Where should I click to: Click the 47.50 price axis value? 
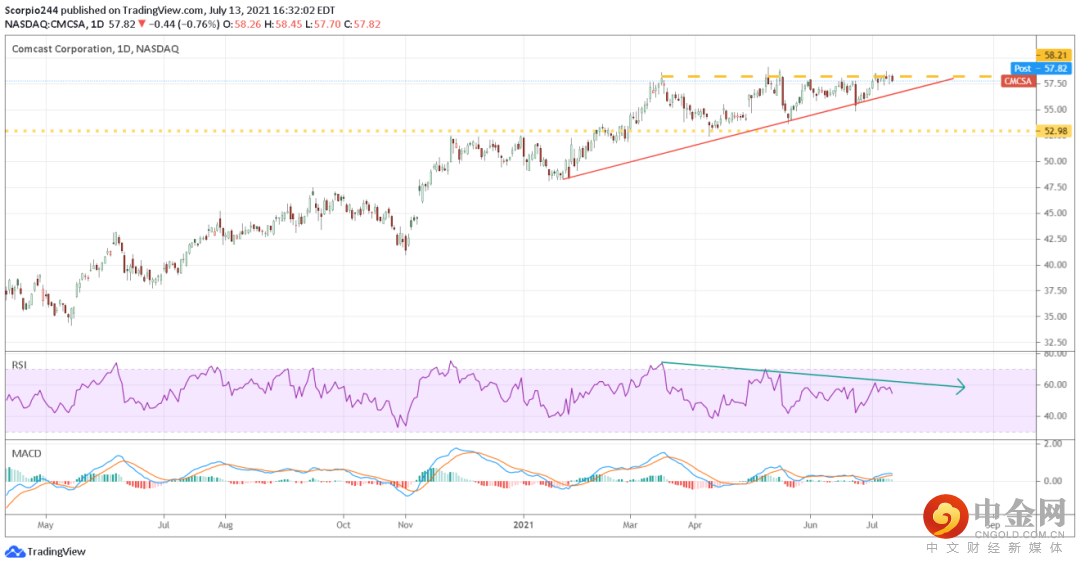click(x=1055, y=187)
